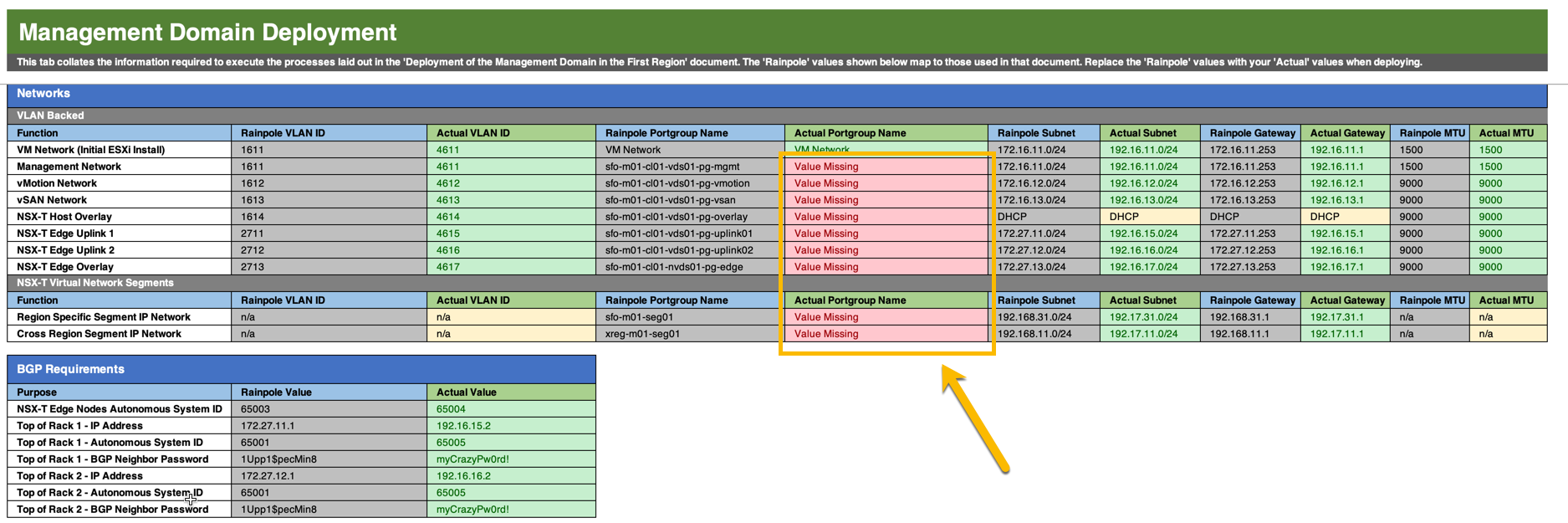Click the Top of Rack 2 IP Address actual value

[x=511, y=476]
